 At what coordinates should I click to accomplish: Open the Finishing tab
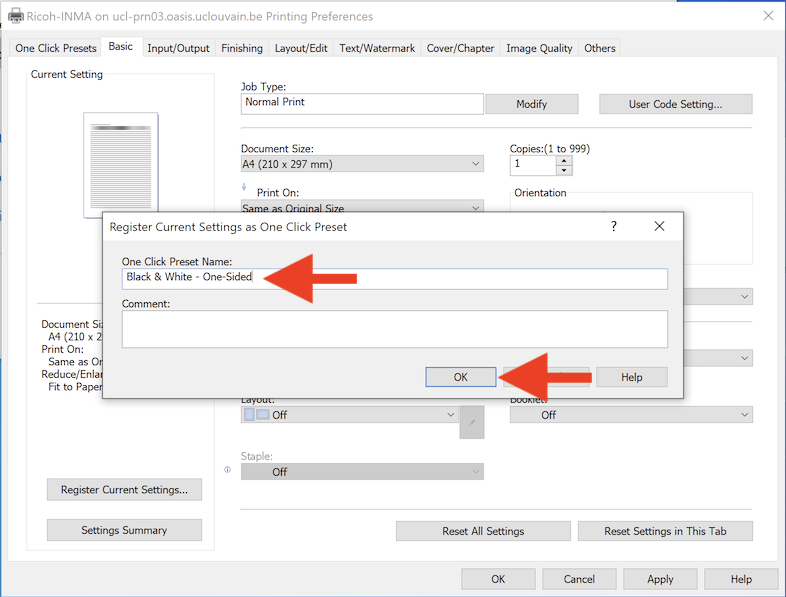pyautogui.click(x=242, y=48)
